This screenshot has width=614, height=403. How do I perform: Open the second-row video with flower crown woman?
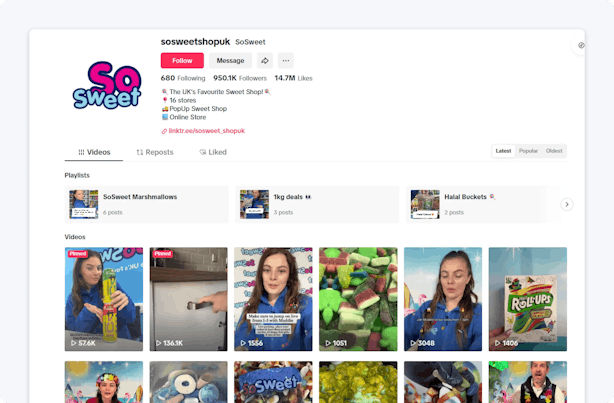104,382
